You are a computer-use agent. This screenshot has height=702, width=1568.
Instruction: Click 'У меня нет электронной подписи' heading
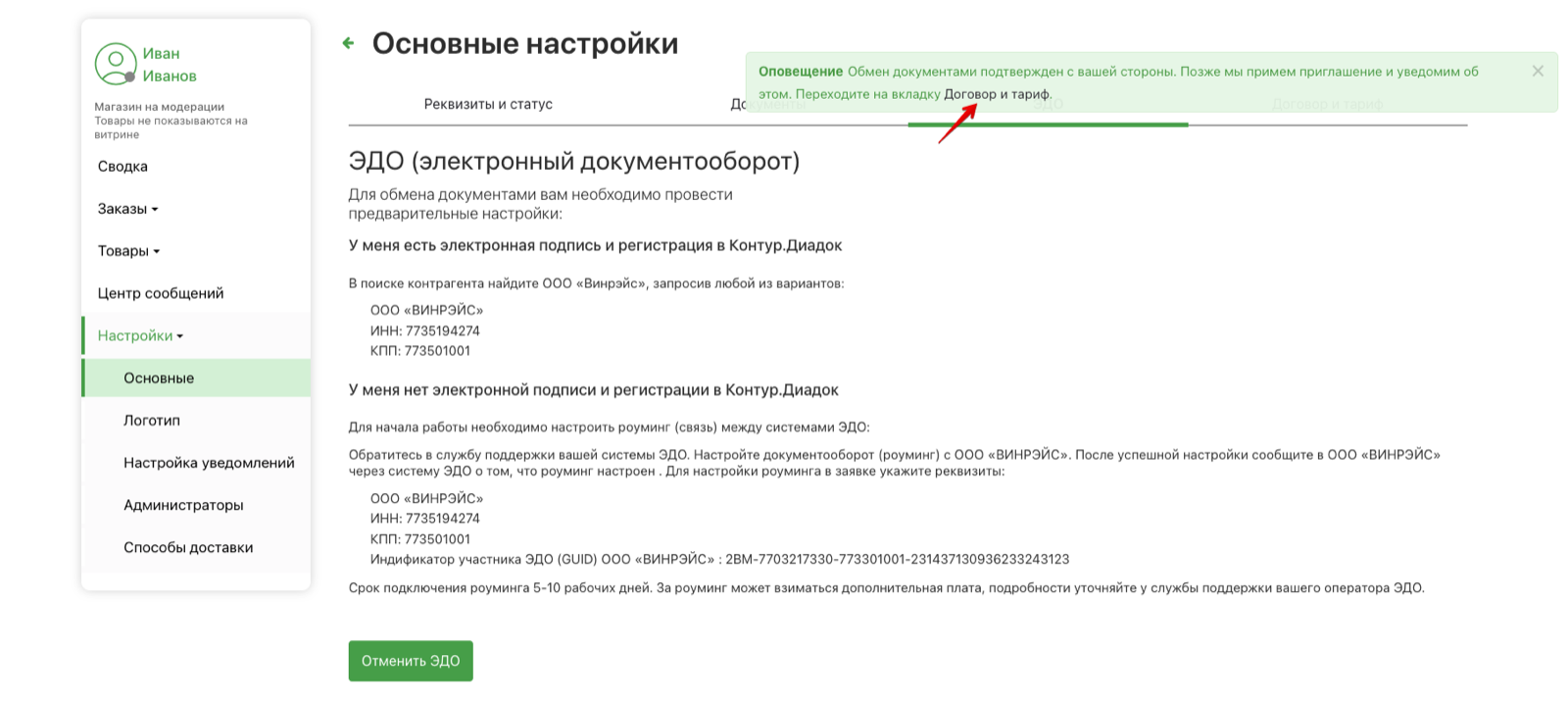coord(594,390)
